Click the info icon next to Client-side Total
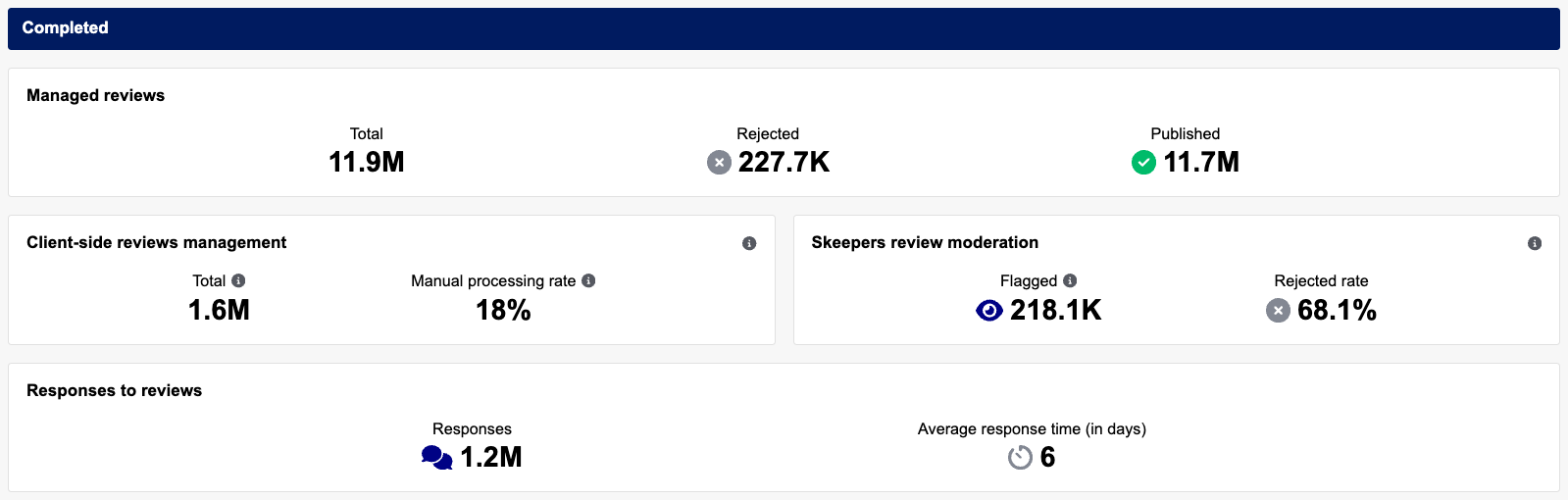1568x500 pixels. tap(238, 280)
